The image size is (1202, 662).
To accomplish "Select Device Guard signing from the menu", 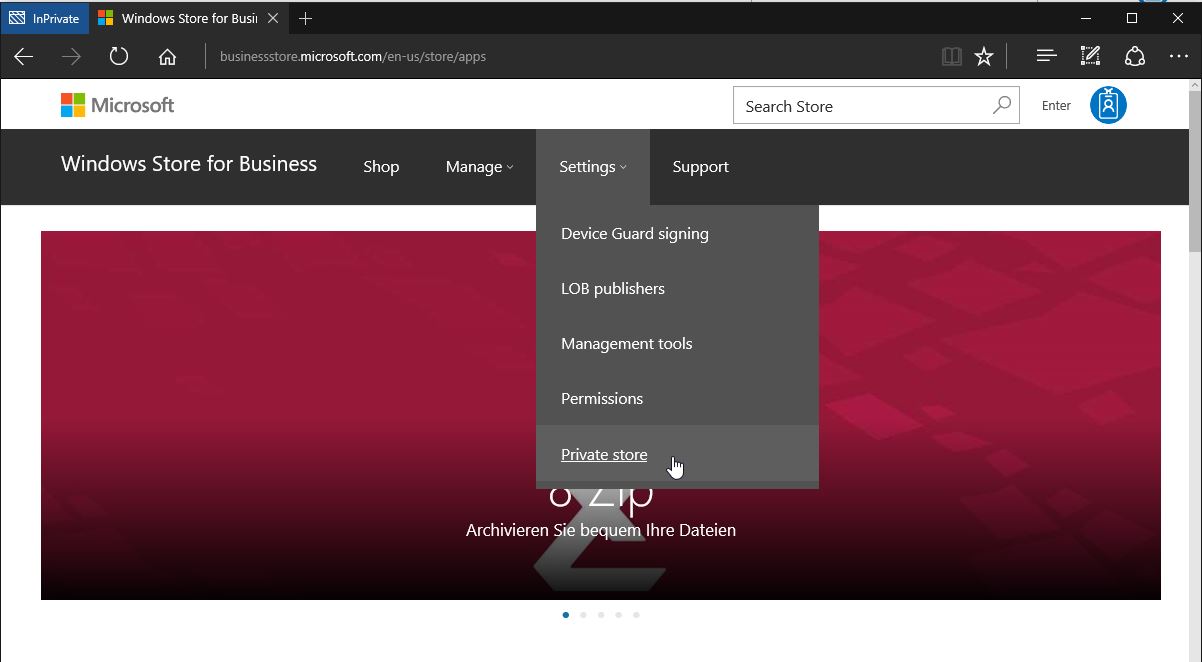I will (634, 233).
